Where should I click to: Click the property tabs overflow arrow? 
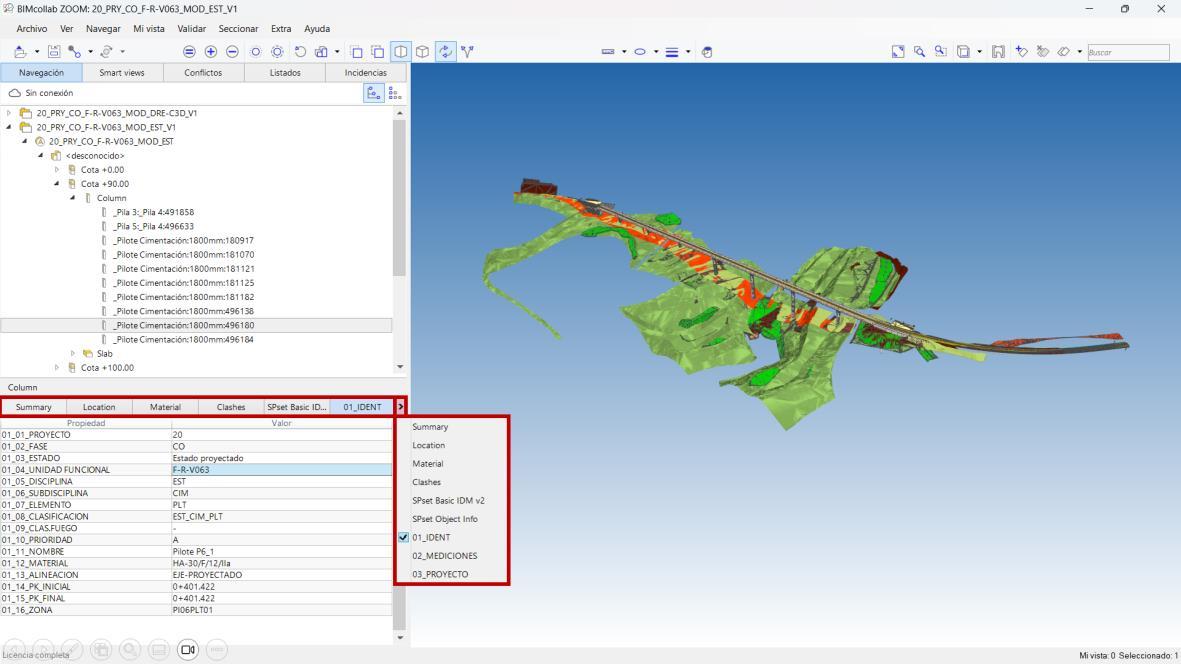(x=400, y=407)
